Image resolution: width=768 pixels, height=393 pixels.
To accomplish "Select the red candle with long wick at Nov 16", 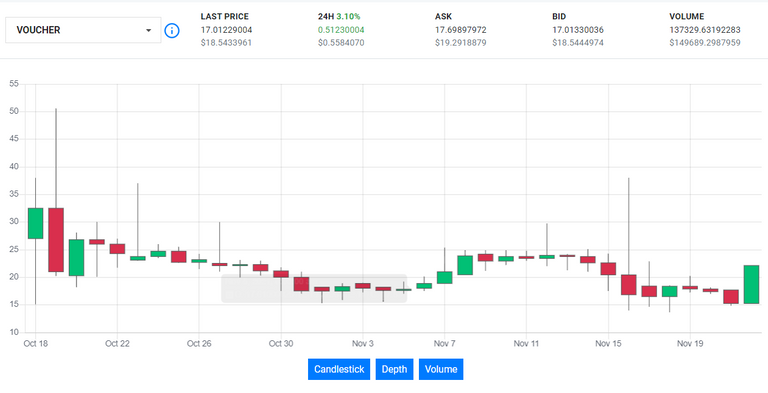I will click(x=628, y=285).
